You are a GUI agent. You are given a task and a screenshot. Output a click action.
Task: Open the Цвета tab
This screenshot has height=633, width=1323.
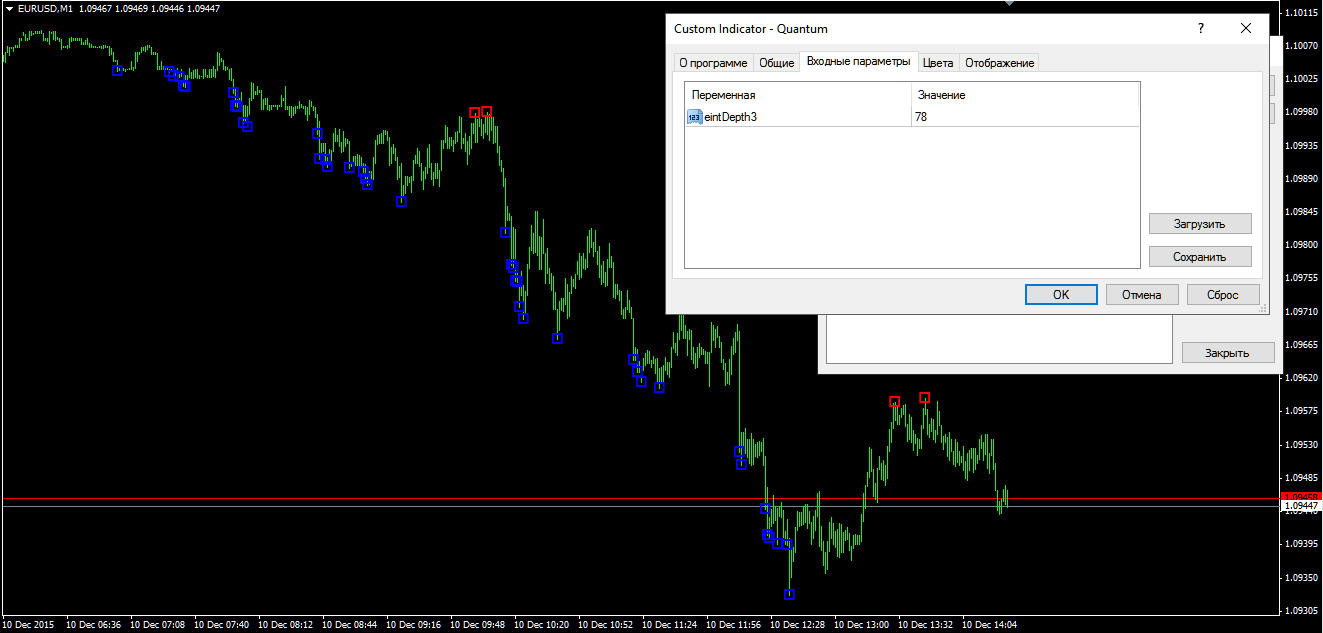938,63
